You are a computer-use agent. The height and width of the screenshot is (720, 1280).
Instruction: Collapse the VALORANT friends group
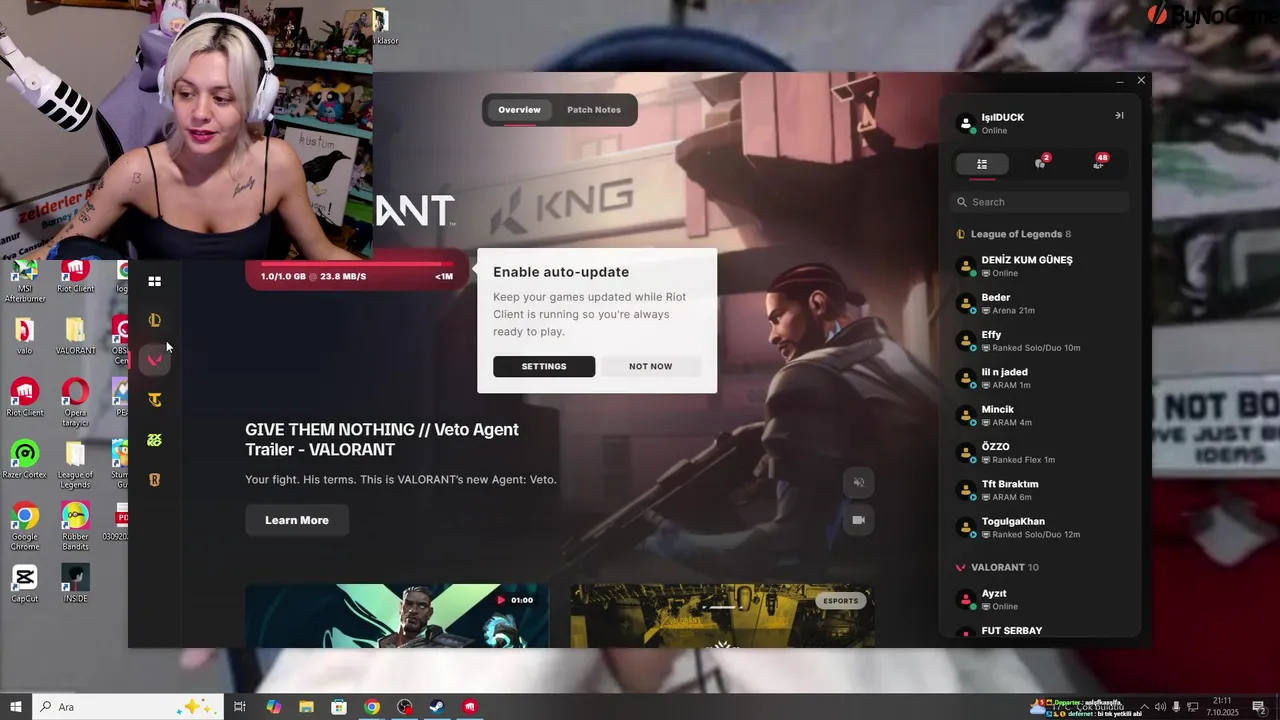tap(997, 567)
